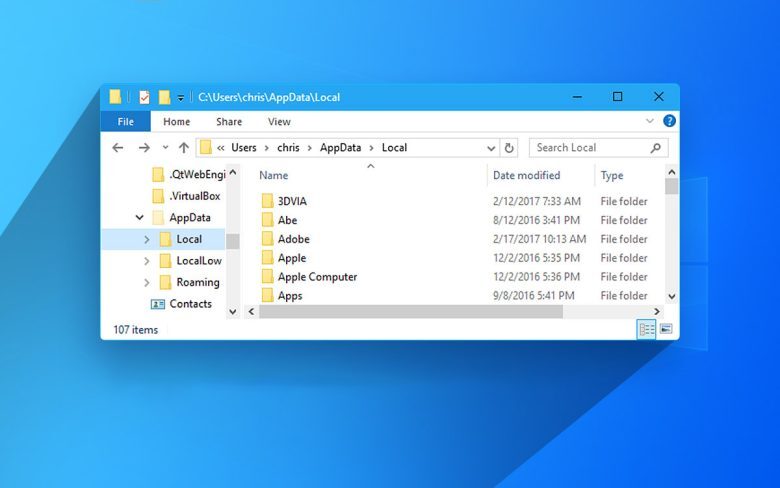Go up one folder level arrow
Image resolution: width=780 pixels, height=488 pixels.
click(x=183, y=148)
